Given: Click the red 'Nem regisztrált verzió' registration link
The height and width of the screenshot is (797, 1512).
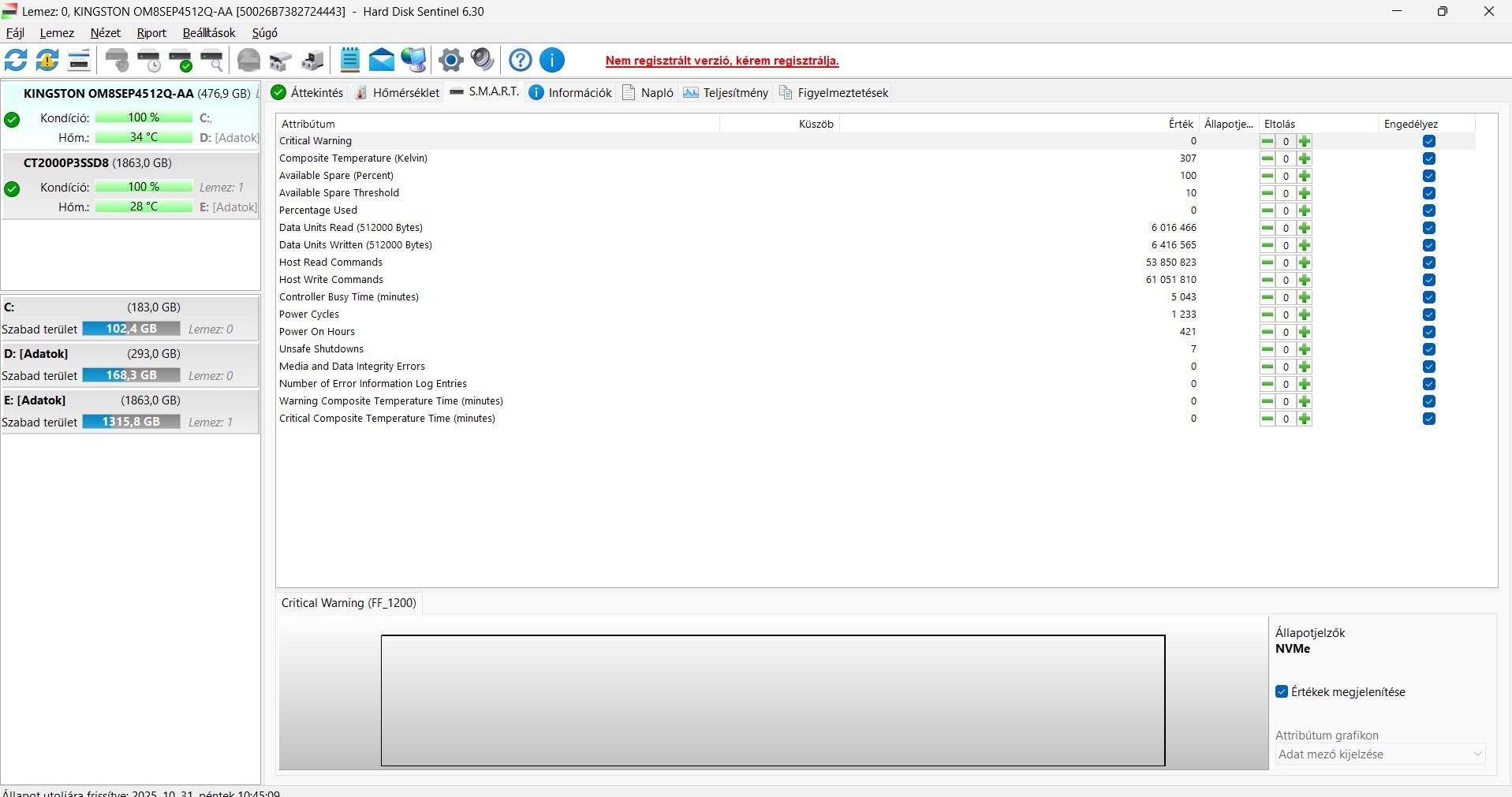Looking at the screenshot, I should (722, 61).
